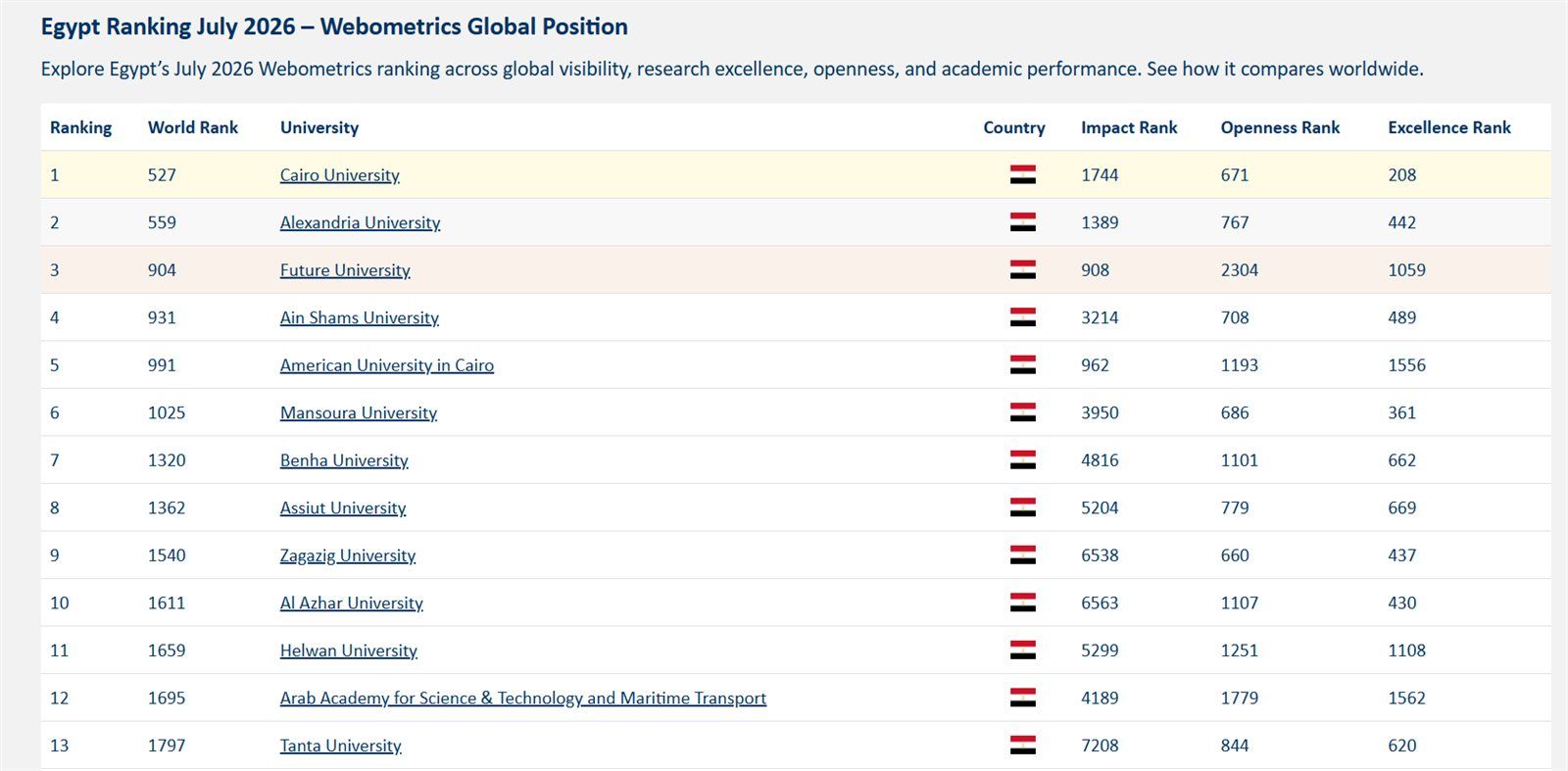Select impact rank value 7208
This screenshot has width=1568, height=771.
(1100, 746)
